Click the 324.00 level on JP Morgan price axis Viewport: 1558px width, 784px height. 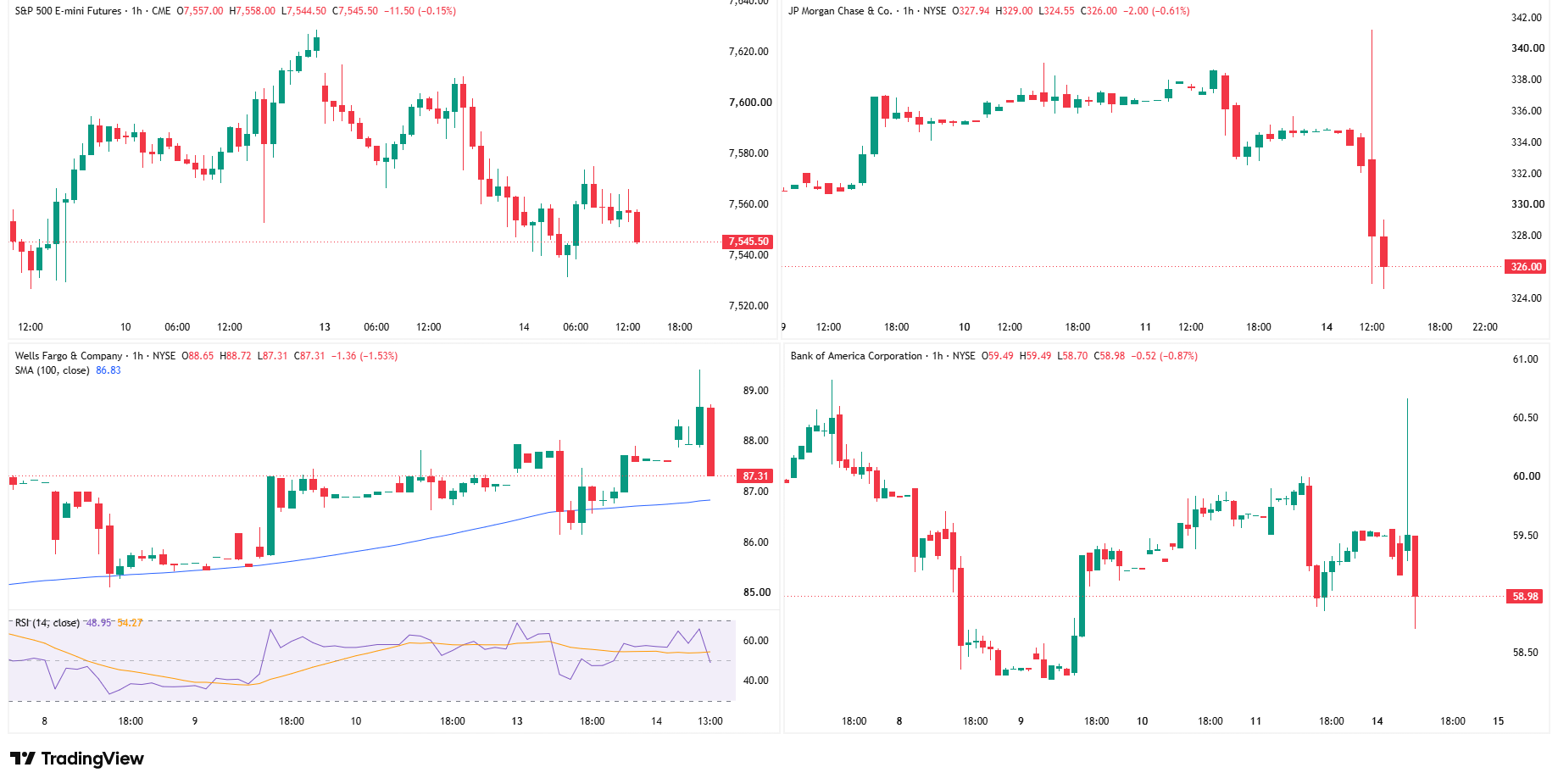pyautogui.click(x=1527, y=298)
